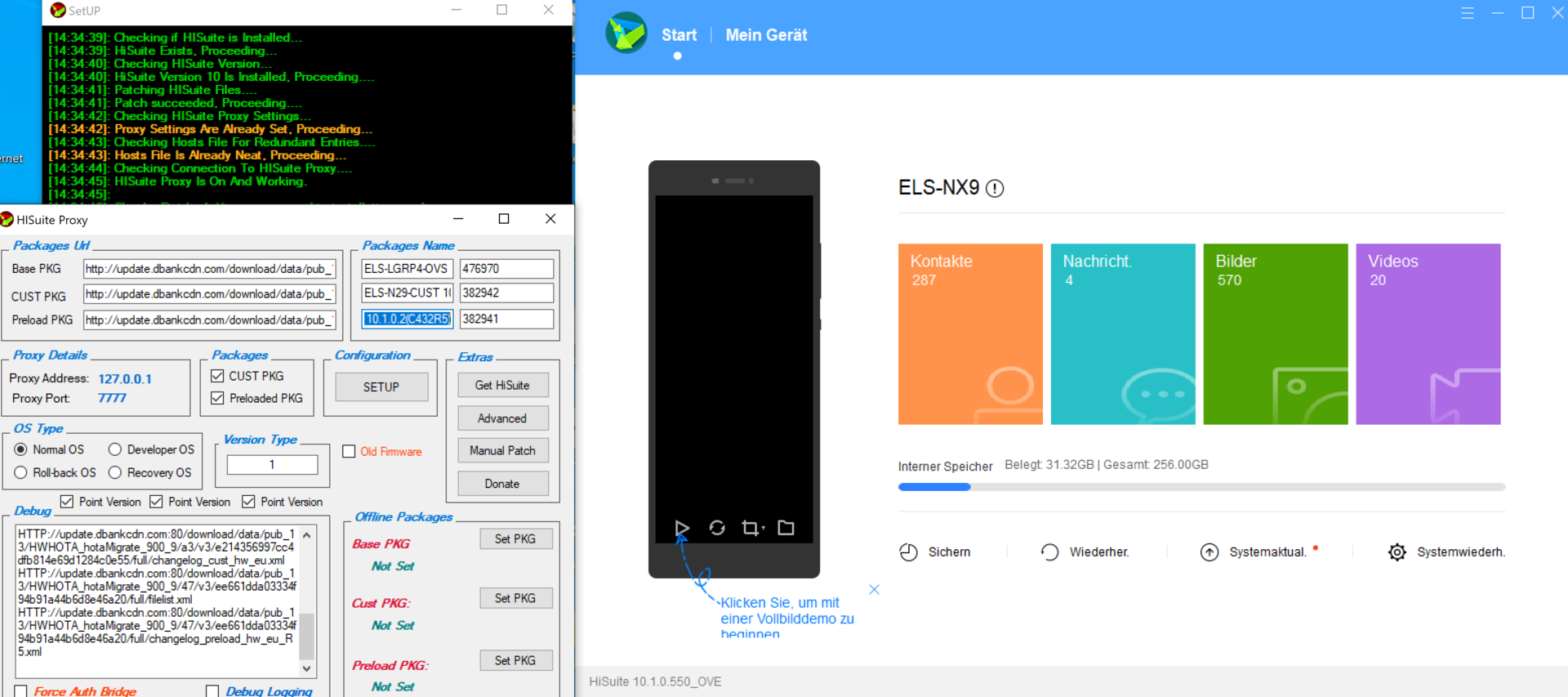
Task: Click the SetUP window title icon
Action: pos(58,11)
